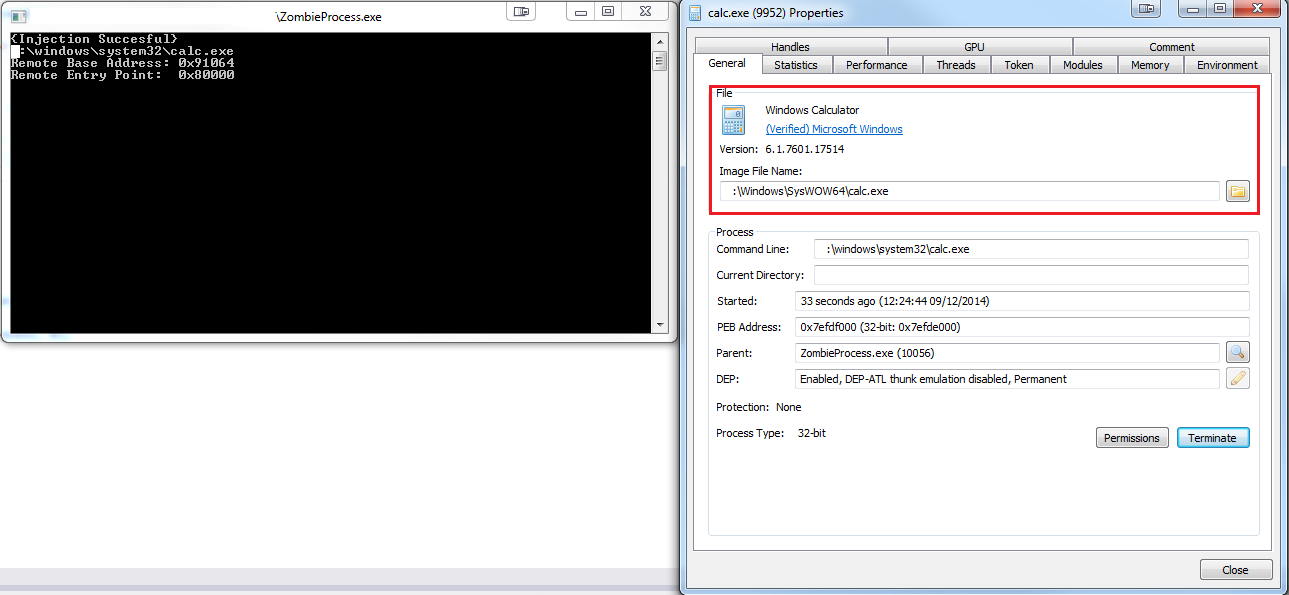
Task: Click the Command Line text field
Action: (x=1031, y=249)
